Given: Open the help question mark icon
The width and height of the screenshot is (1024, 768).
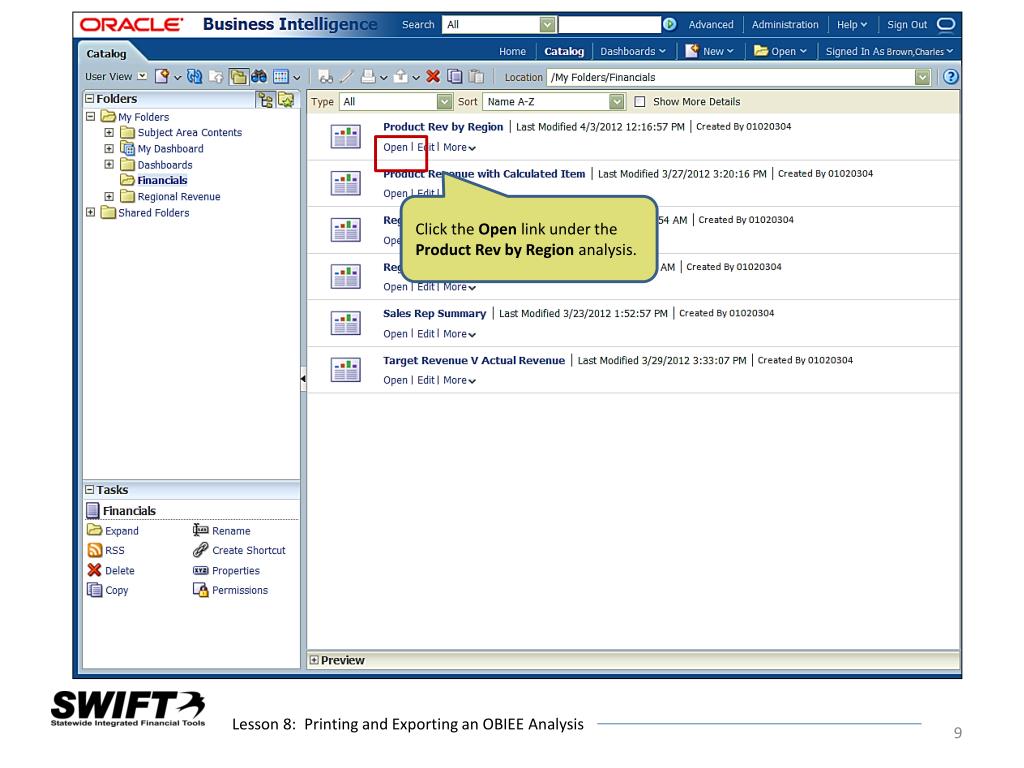Looking at the screenshot, I should point(951,76).
